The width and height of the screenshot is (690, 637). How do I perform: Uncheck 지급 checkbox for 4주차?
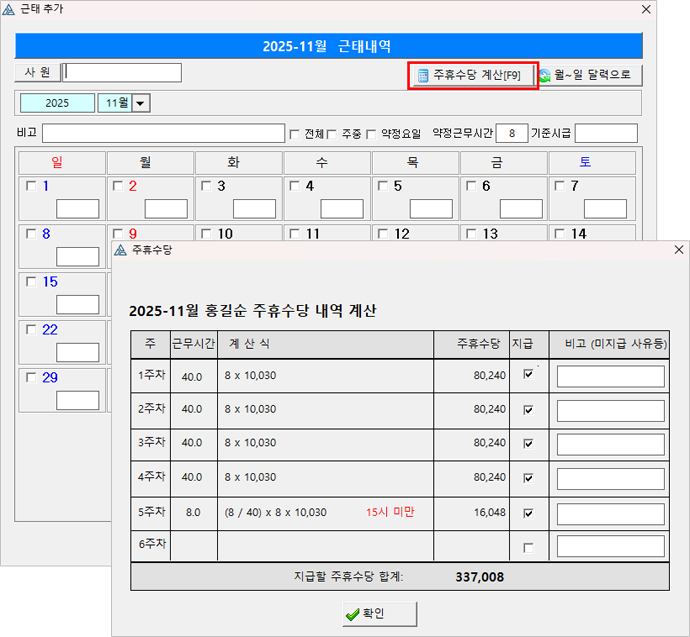pyautogui.click(x=528, y=478)
